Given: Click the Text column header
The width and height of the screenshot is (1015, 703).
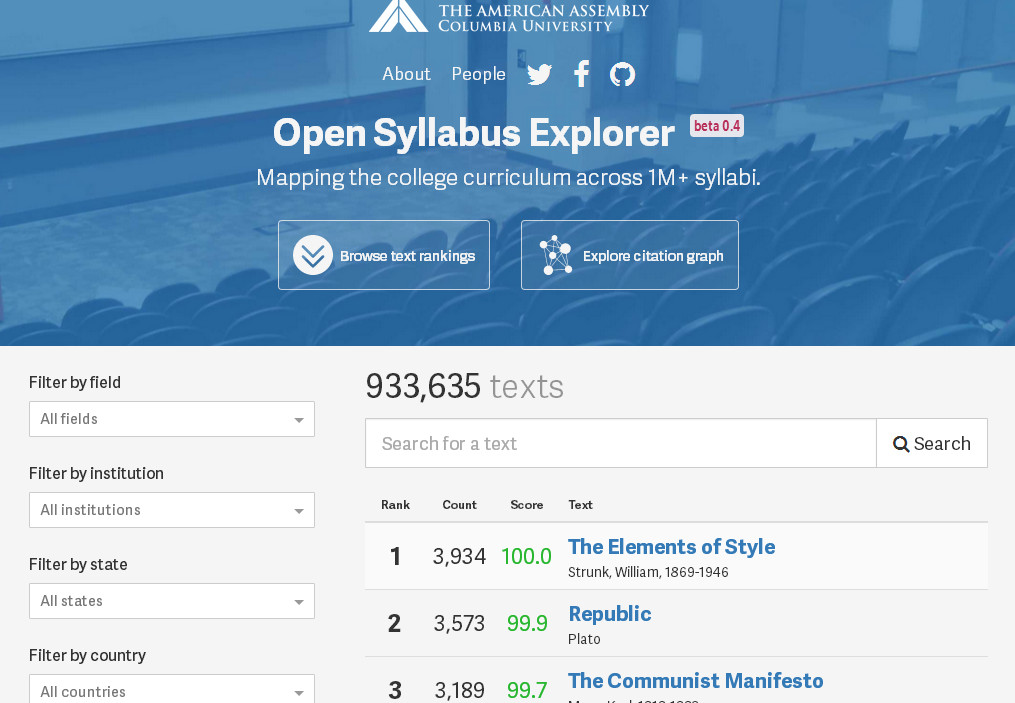Looking at the screenshot, I should click(x=581, y=505).
